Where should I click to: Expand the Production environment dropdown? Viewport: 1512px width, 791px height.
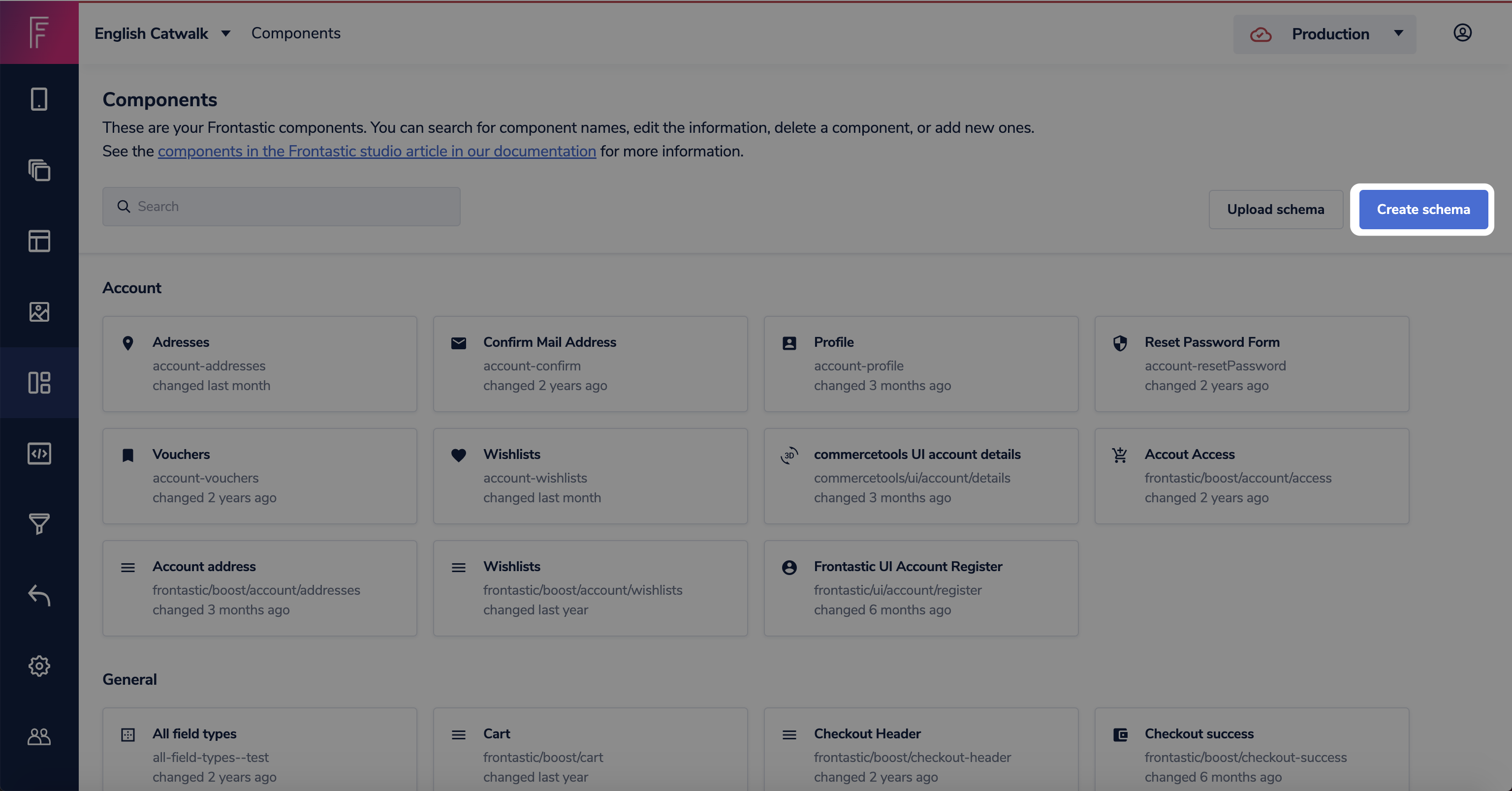pos(1324,34)
